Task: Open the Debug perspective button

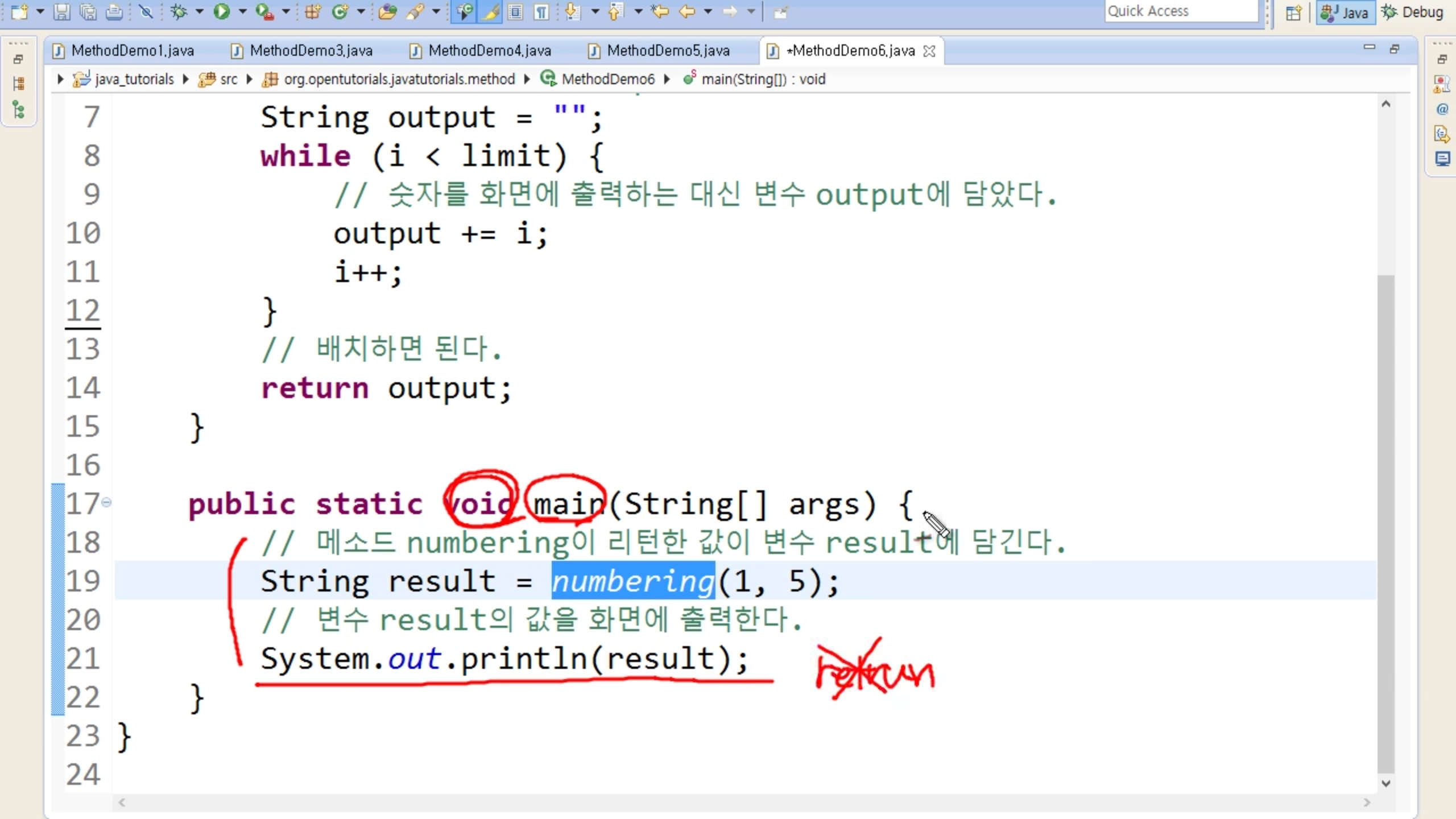Action: pyautogui.click(x=1413, y=12)
